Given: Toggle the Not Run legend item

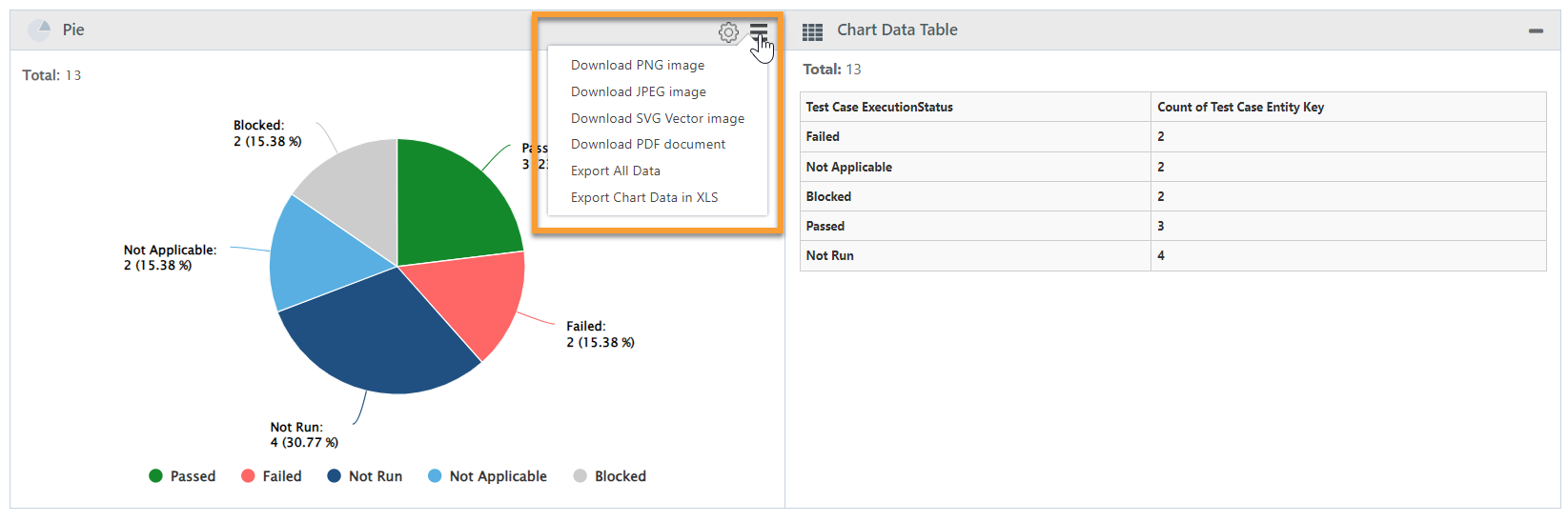Looking at the screenshot, I should point(364,476).
